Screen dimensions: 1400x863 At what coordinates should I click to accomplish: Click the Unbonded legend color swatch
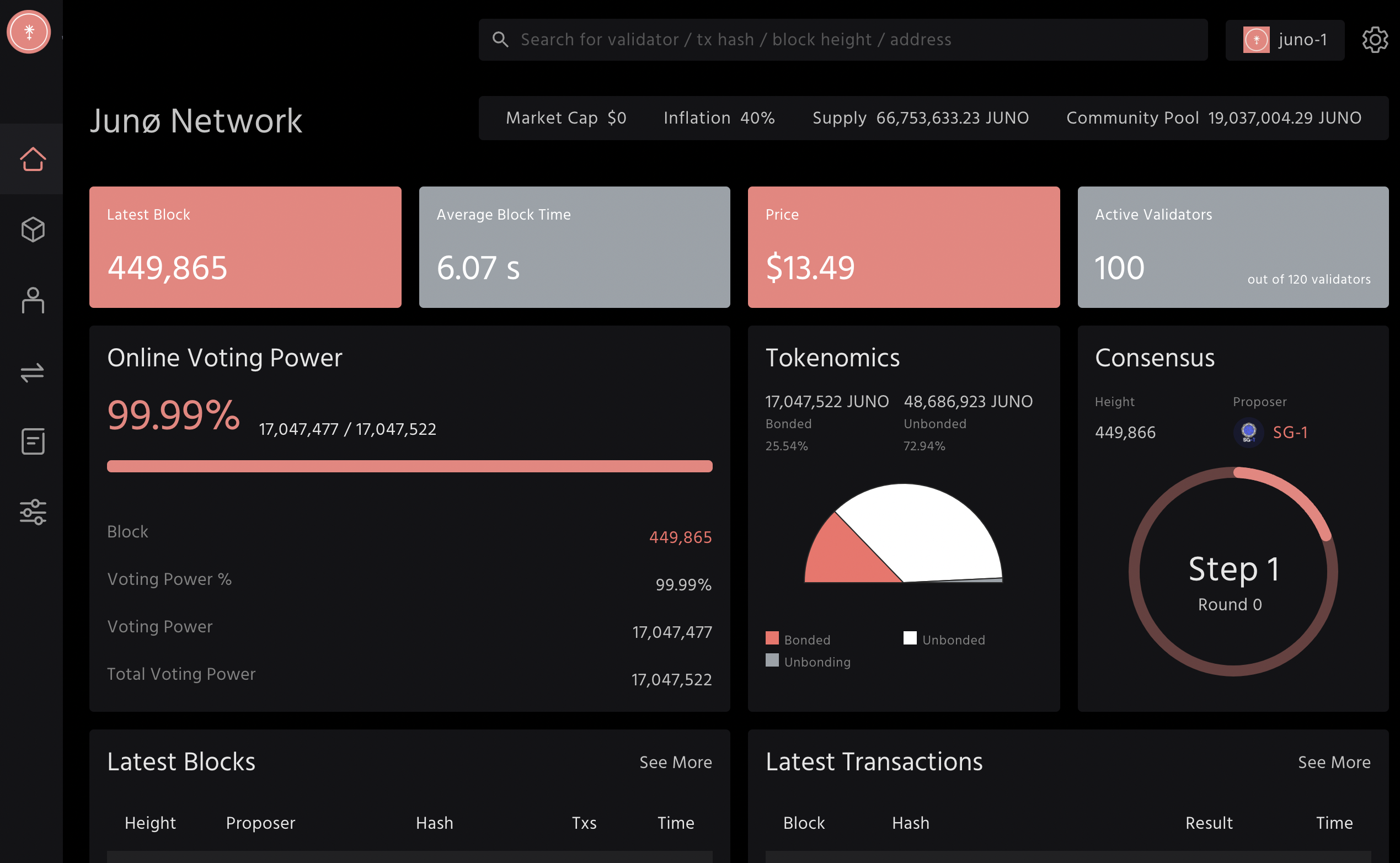pyautogui.click(x=910, y=638)
